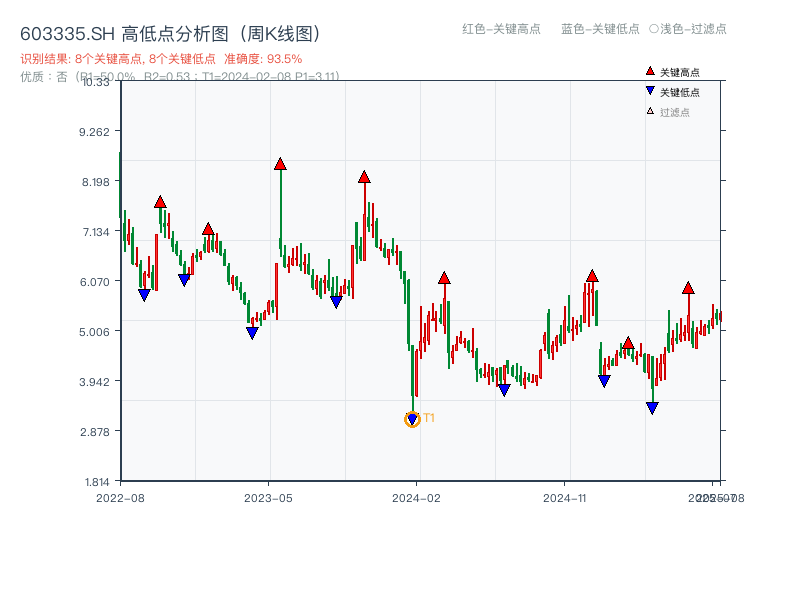This screenshot has height=600, width=800.
Task: Toggle the 过滤点 legend entry
Action: point(675,110)
